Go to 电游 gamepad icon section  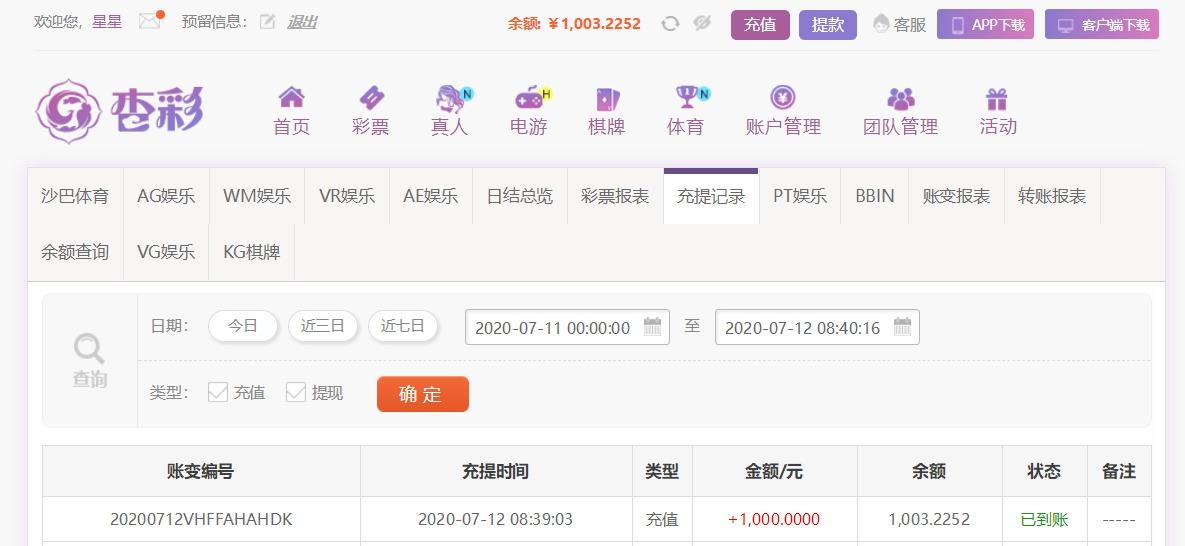(x=529, y=97)
